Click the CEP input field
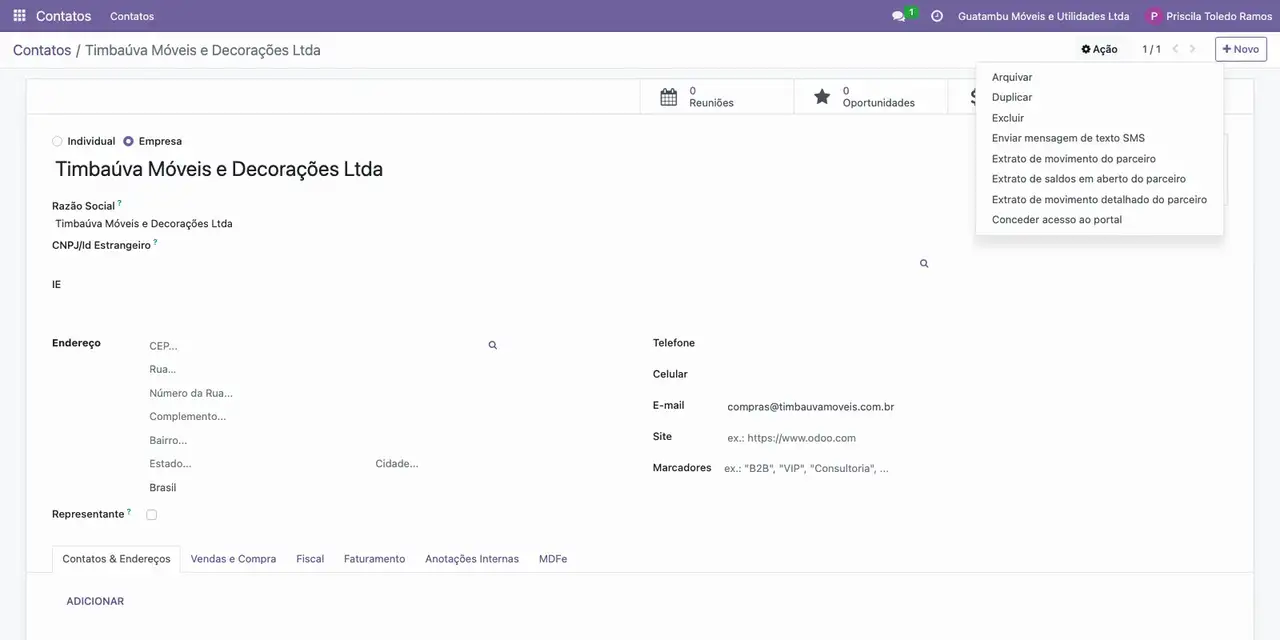Screen dimensions: 1280x640 click(314, 346)
